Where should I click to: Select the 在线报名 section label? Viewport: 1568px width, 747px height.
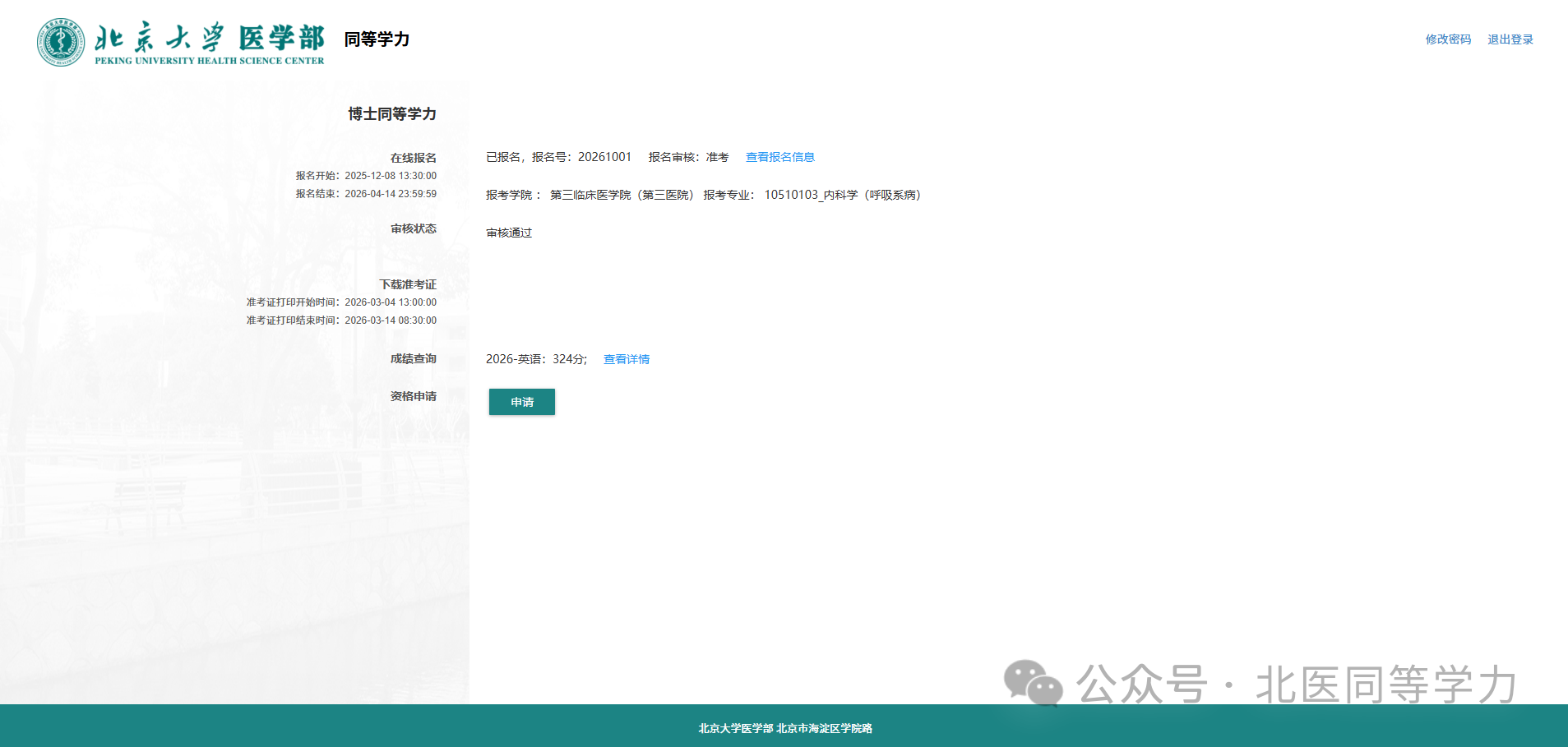point(415,157)
